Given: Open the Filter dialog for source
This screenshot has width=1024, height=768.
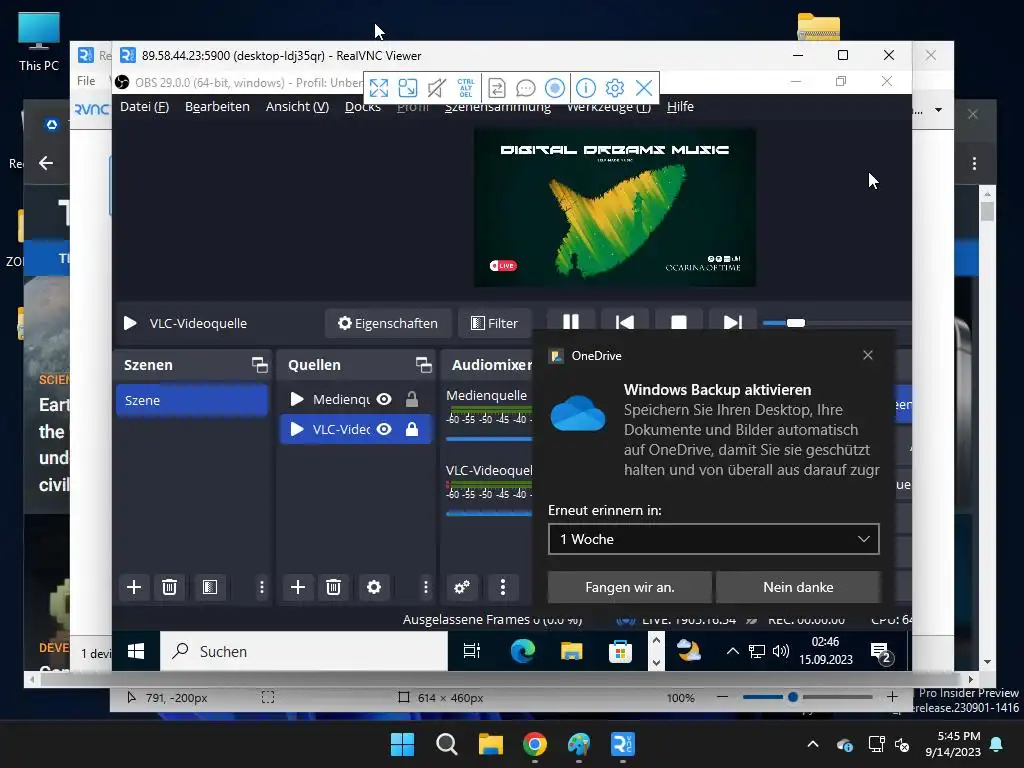Looking at the screenshot, I should (x=494, y=323).
